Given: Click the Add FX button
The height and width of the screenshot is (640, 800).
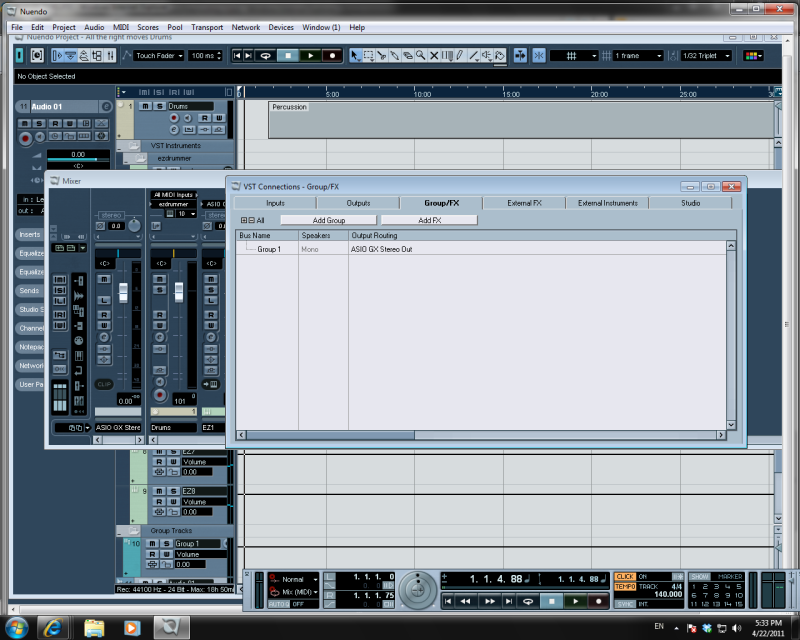Looking at the screenshot, I should (429, 220).
